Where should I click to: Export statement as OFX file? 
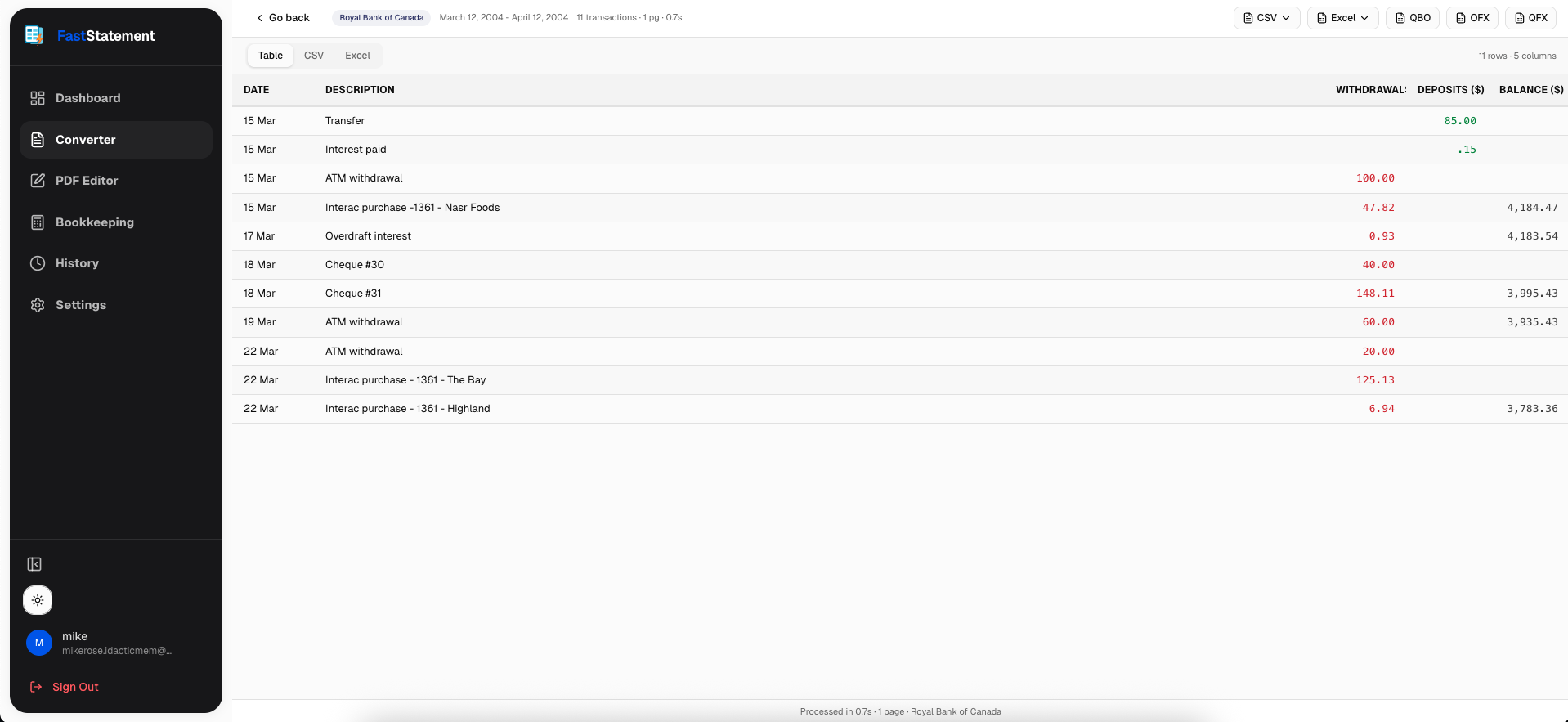[1472, 18]
